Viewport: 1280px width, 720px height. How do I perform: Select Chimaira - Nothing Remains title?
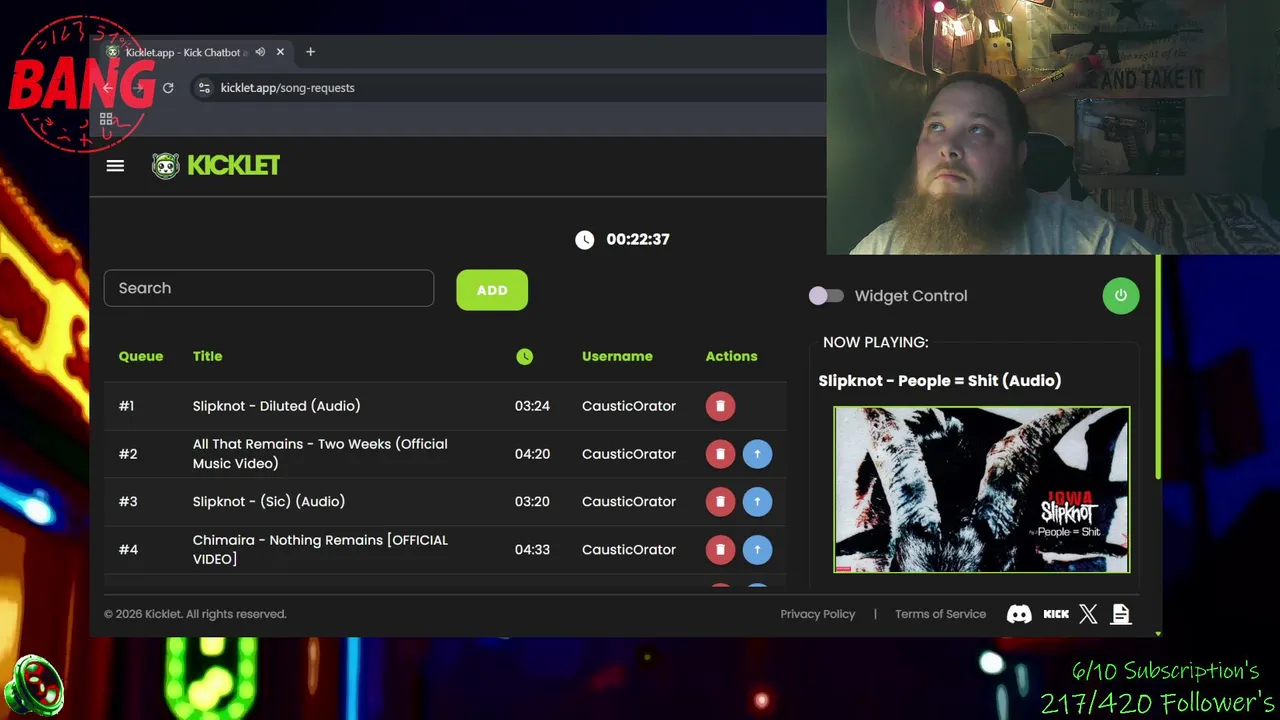pyautogui.click(x=320, y=550)
